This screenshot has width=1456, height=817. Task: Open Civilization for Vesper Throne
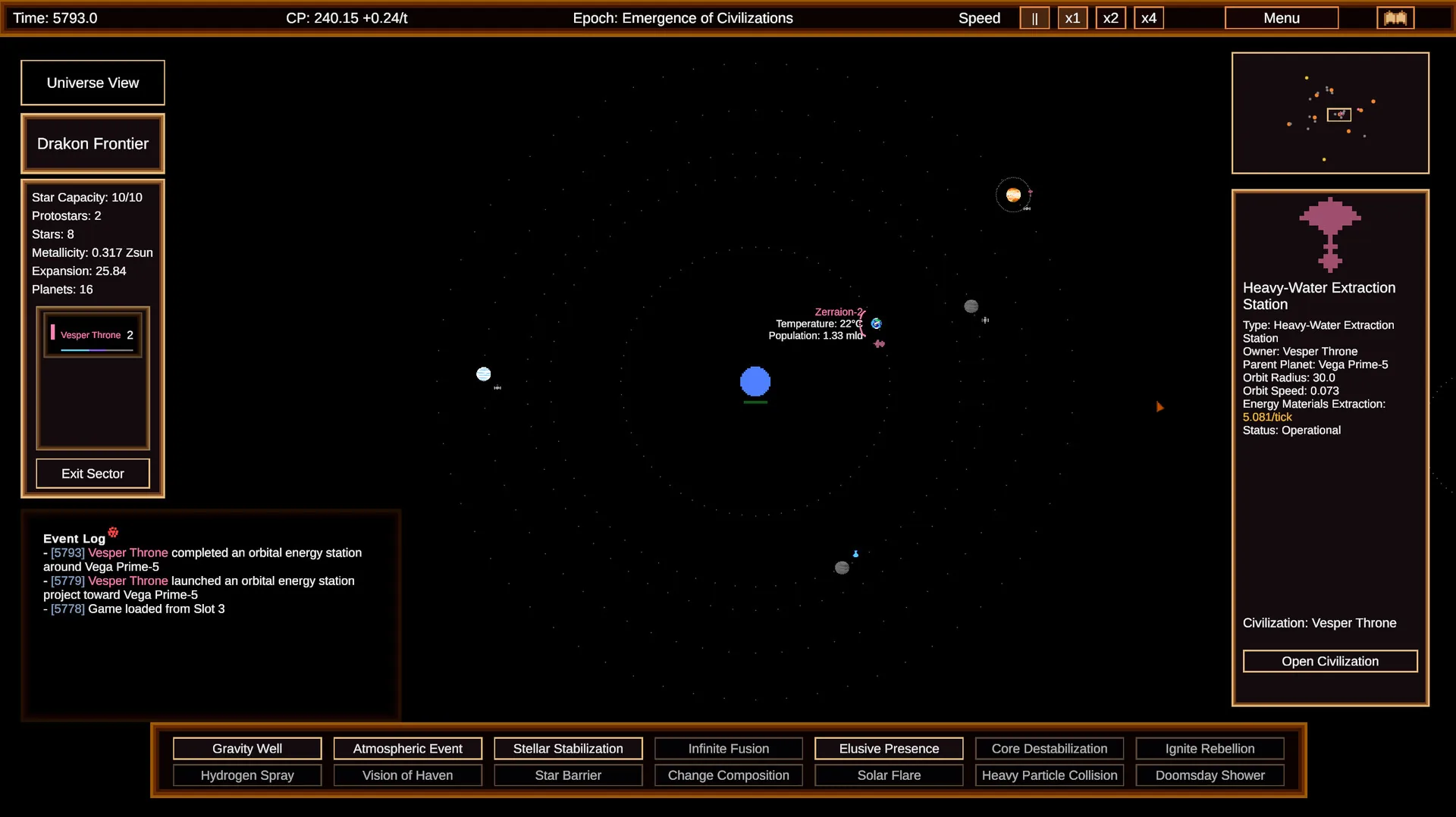1330,661
